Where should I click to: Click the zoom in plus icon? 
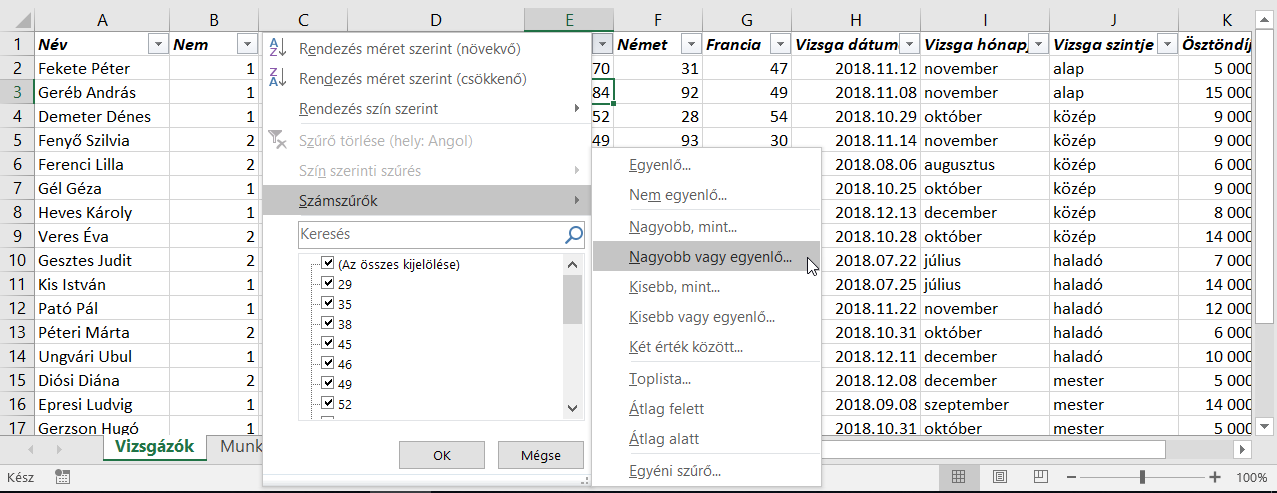[1215, 477]
